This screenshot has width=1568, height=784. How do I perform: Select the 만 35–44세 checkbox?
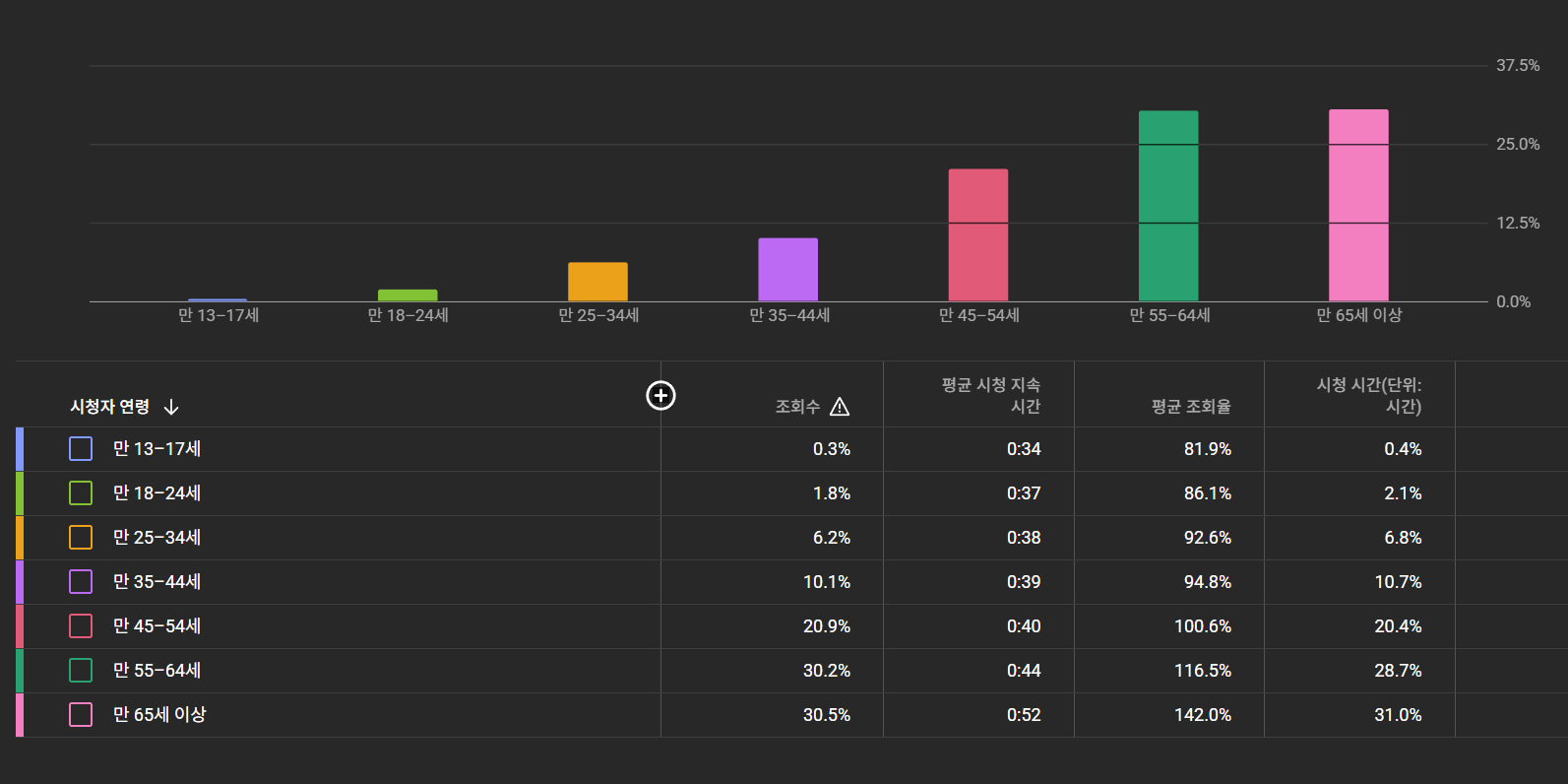(x=81, y=582)
